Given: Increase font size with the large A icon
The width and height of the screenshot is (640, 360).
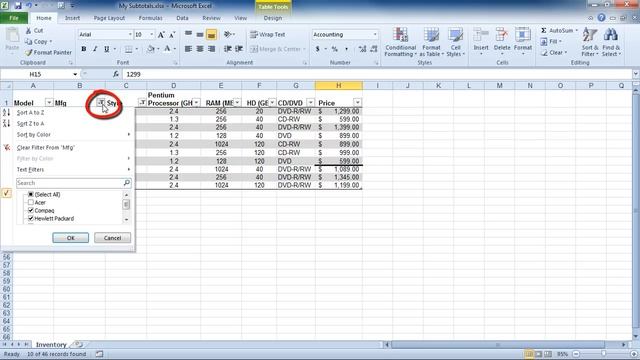Looking at the screenshot, I should pyautogui.click(x=161, y=35).
